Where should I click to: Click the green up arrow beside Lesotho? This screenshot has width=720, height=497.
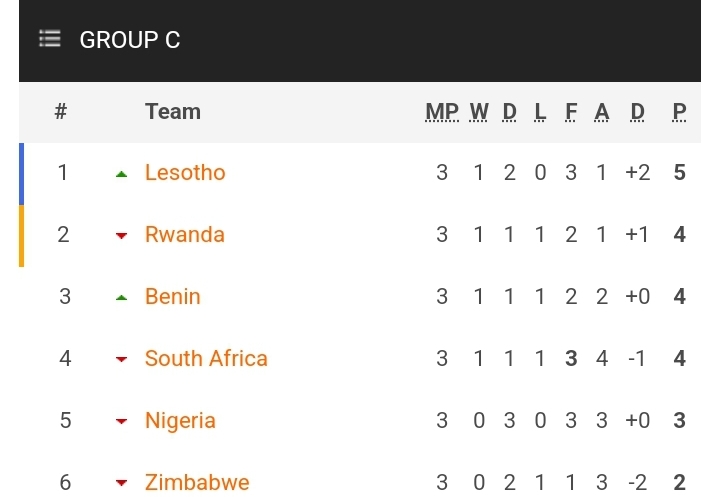[x=121, y=174]
